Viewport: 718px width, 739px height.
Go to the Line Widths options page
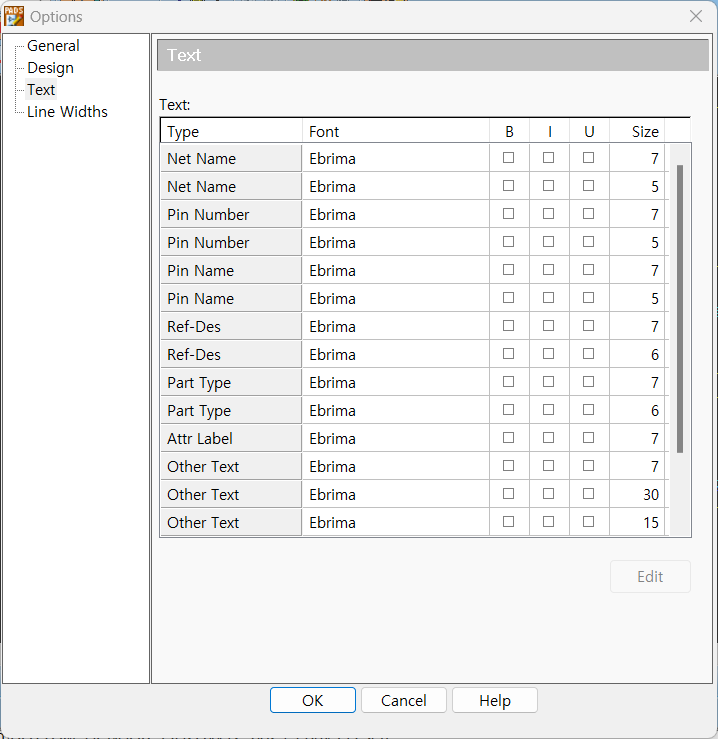[67, 112]
